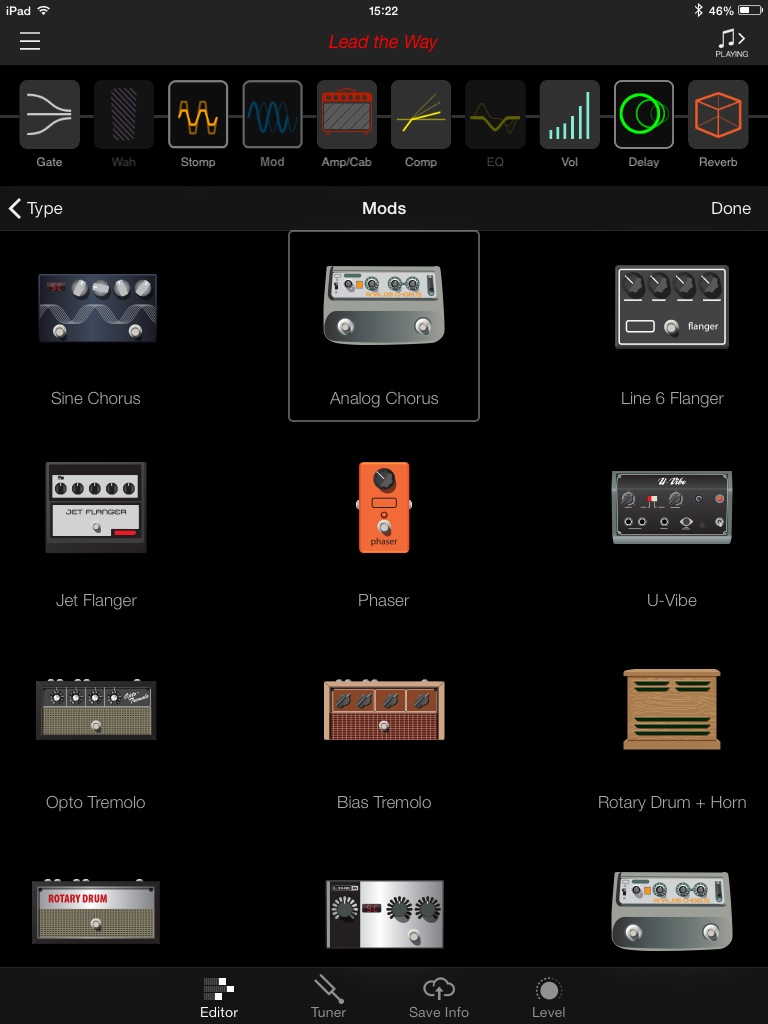Switch to the Editor tab

pyautogui.click(x=219, y=997)
